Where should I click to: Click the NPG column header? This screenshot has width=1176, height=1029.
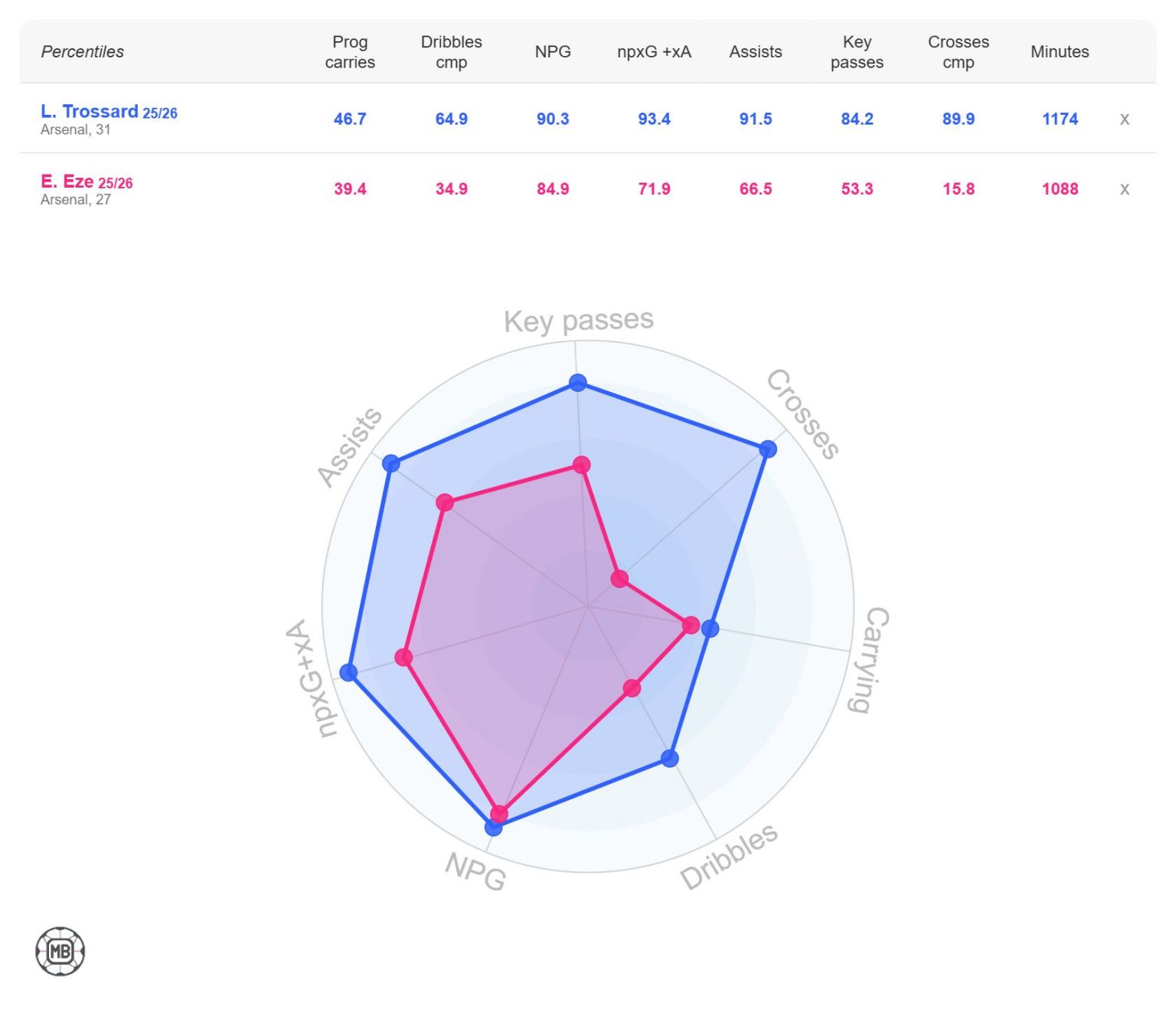tap(553, 52)
